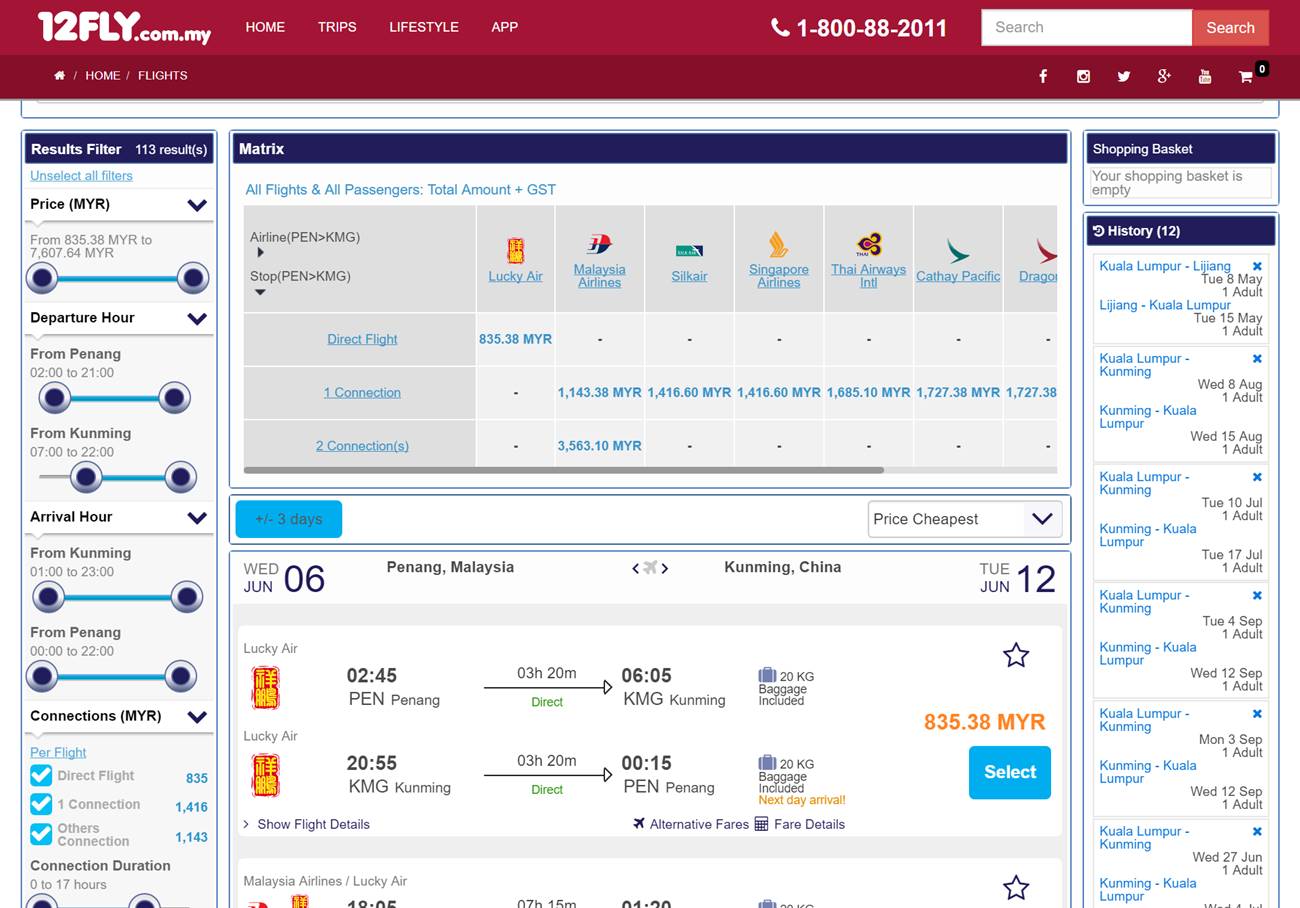
Task: Click the swap route plane icon
Action: pos(650,568)
